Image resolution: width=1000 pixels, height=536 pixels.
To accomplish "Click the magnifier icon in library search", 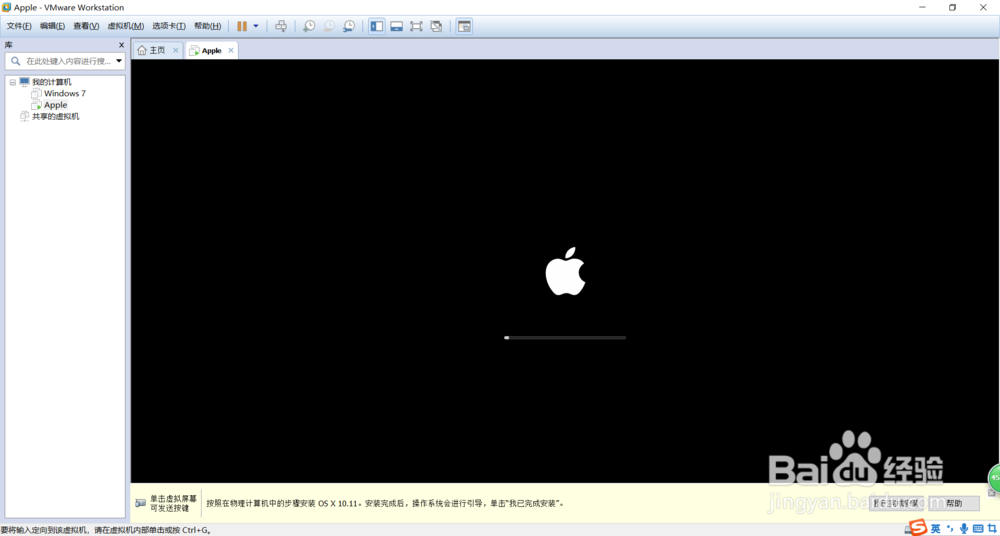I will click(15, 61).
